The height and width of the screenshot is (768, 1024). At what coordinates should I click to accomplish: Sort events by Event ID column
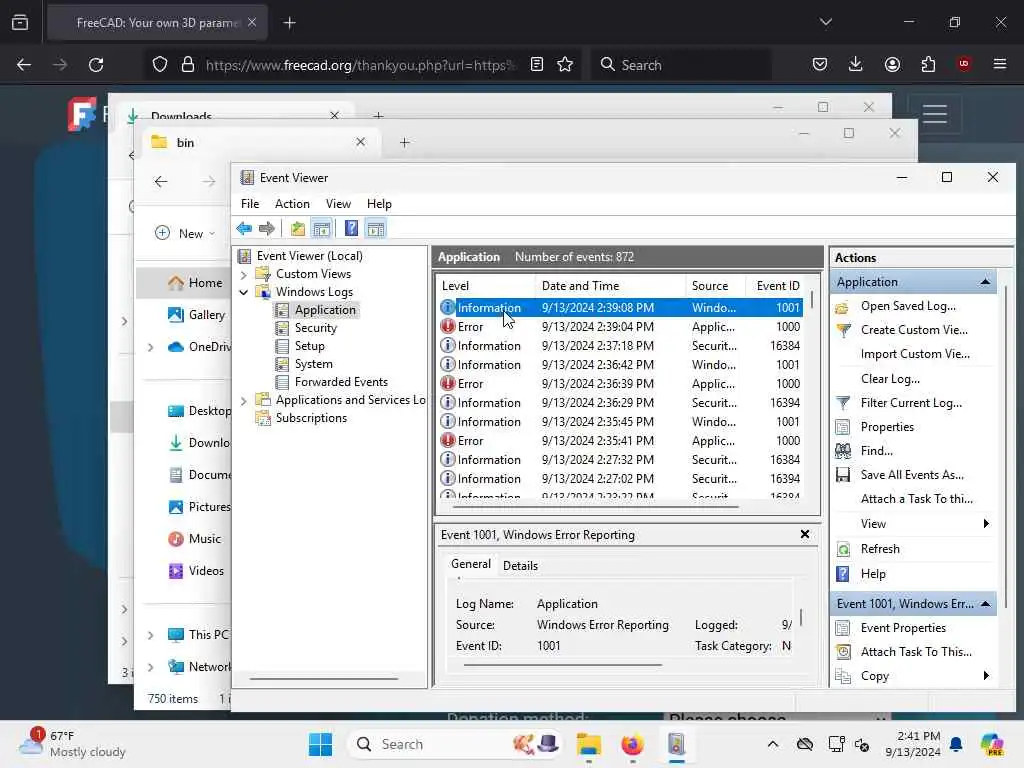[777, 285]
